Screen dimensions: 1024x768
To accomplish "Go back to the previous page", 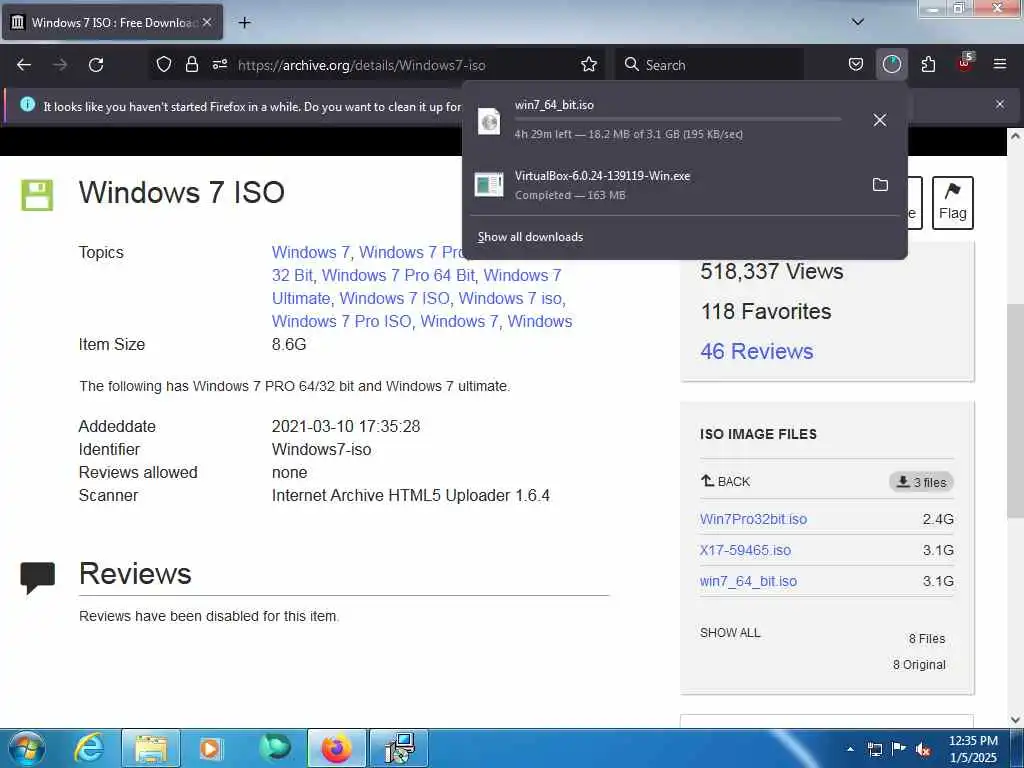I will click(24, 65).
